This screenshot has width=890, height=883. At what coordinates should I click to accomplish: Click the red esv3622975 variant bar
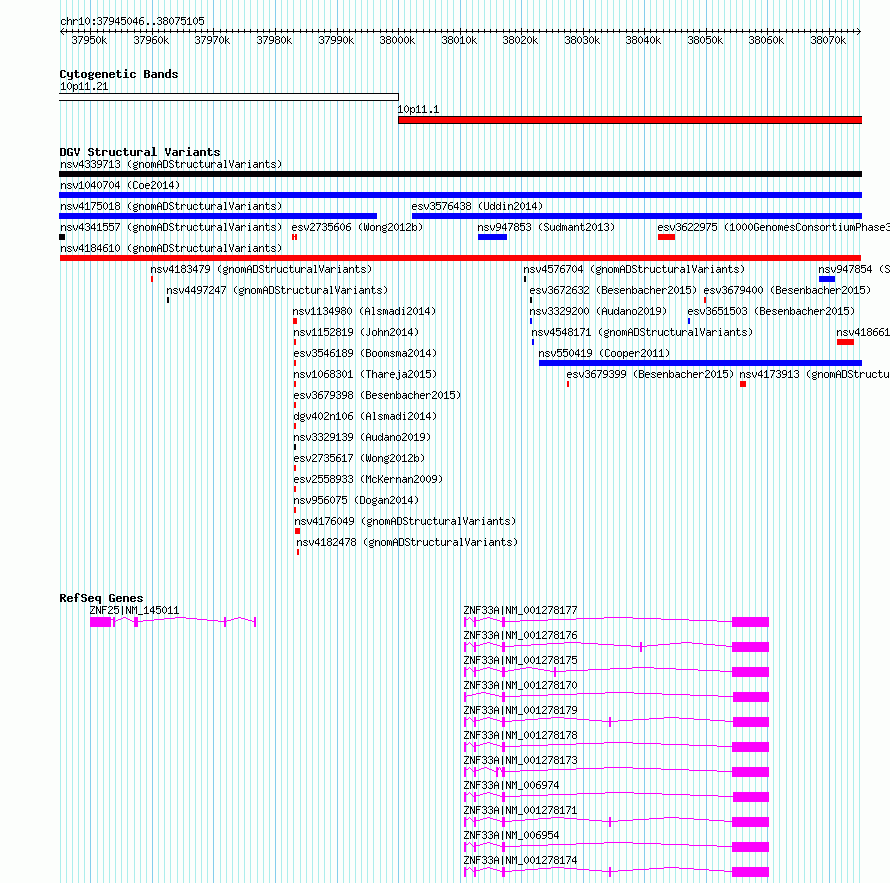coord(666,237)
